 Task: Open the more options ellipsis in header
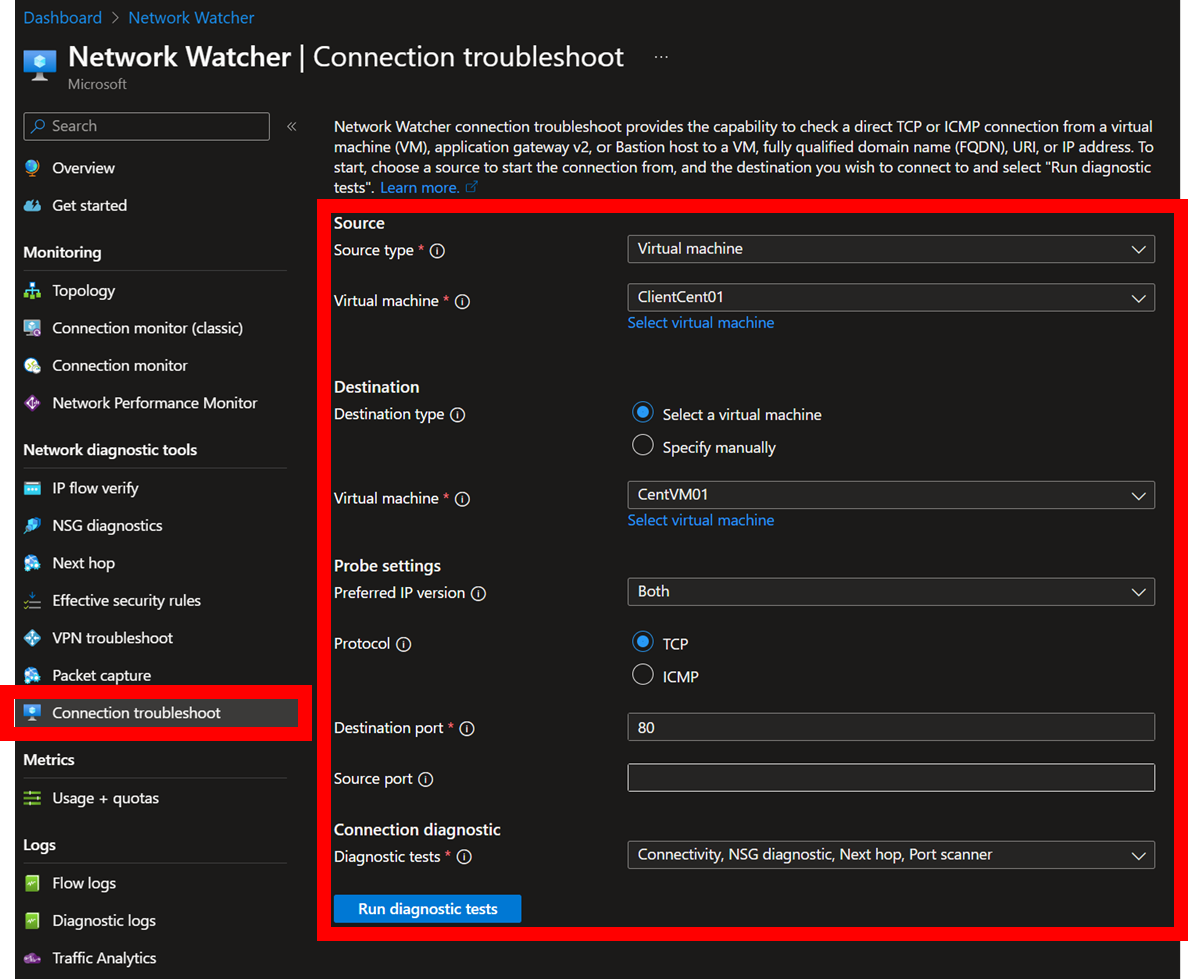661,57
